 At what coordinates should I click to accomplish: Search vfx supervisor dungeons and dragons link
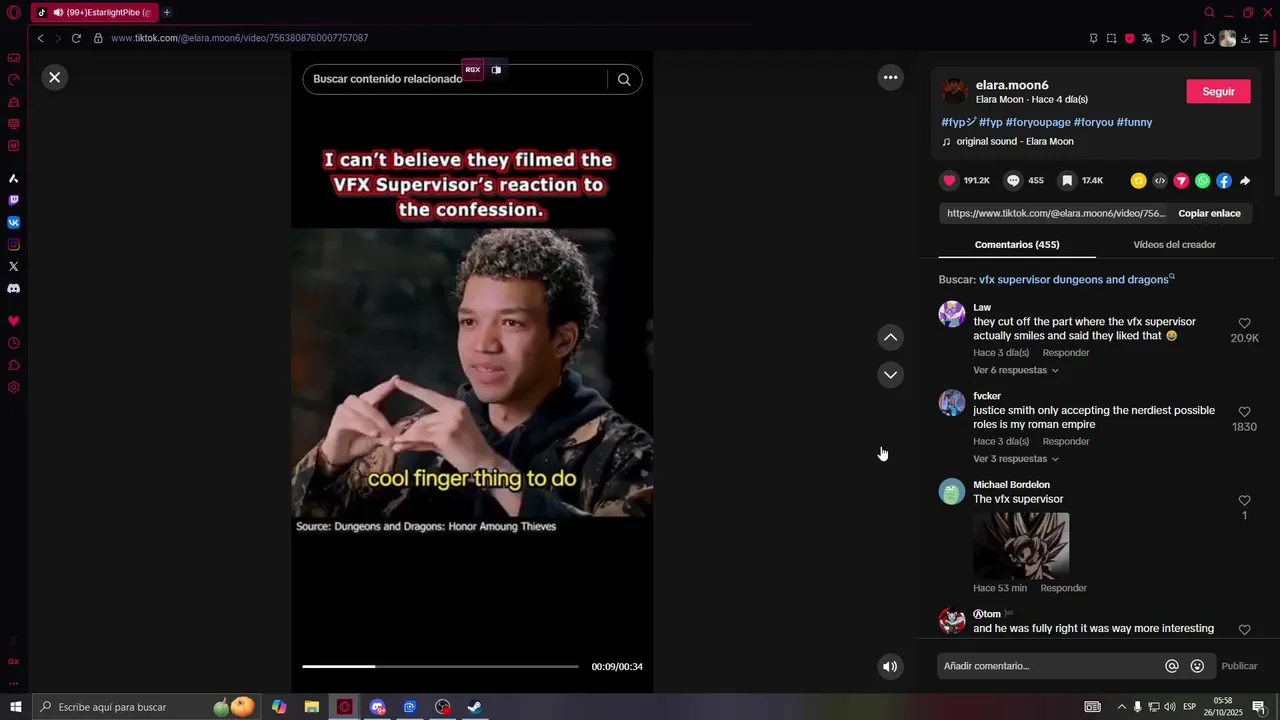[1074, 280]
